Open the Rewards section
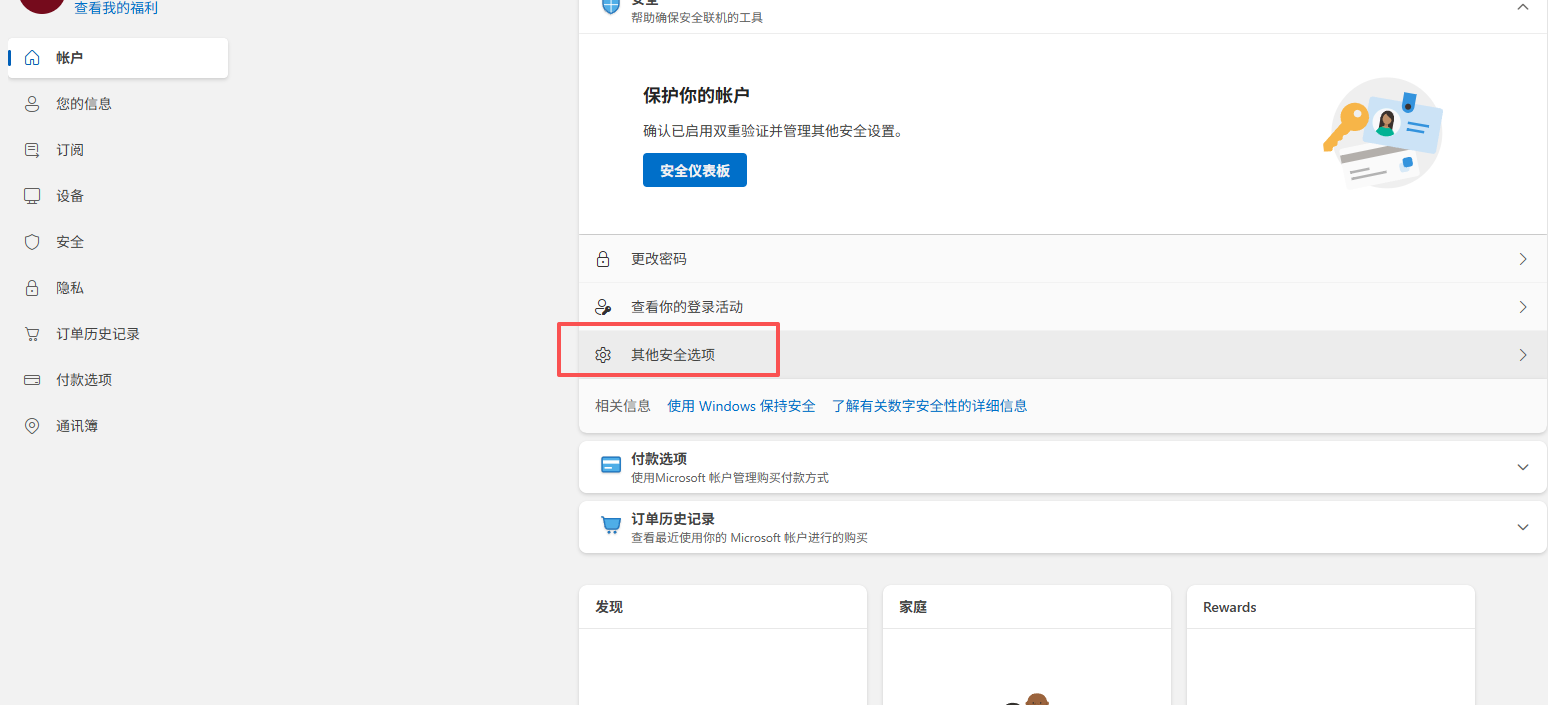The image size is (1548, 705). tap(1229, 607)
